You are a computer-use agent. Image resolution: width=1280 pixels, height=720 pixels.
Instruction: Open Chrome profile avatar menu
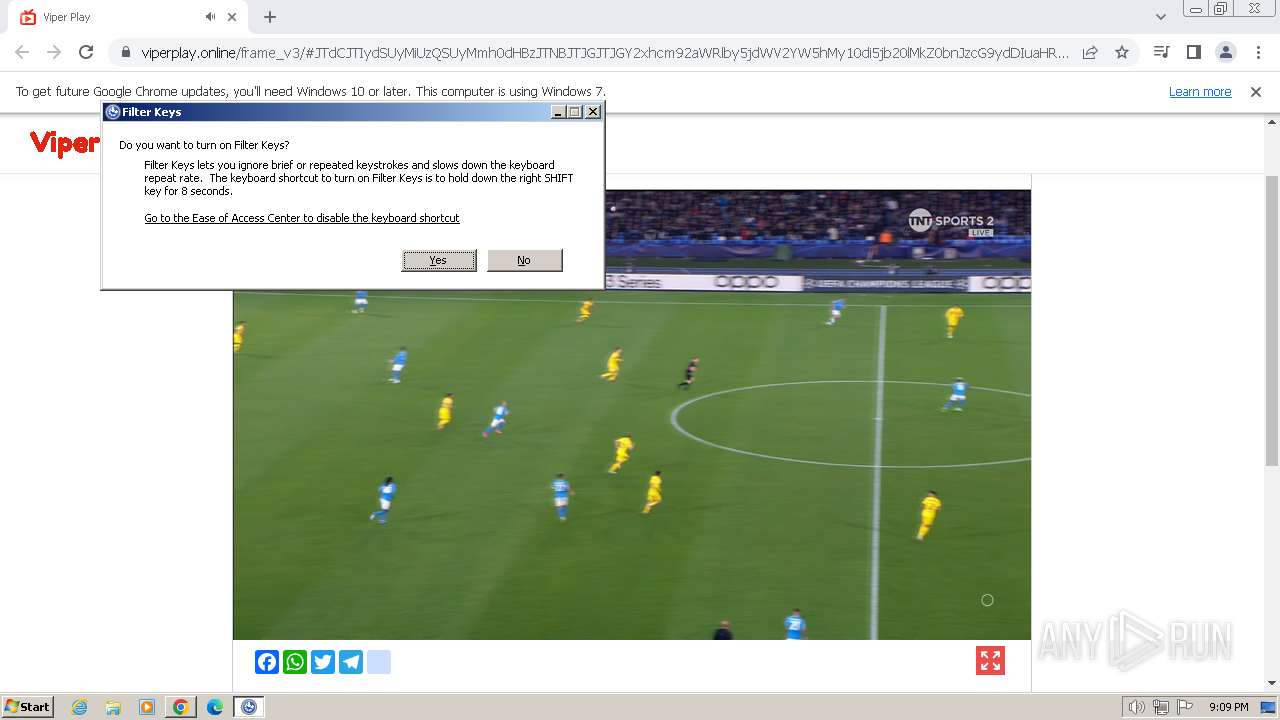[1225, 52]
